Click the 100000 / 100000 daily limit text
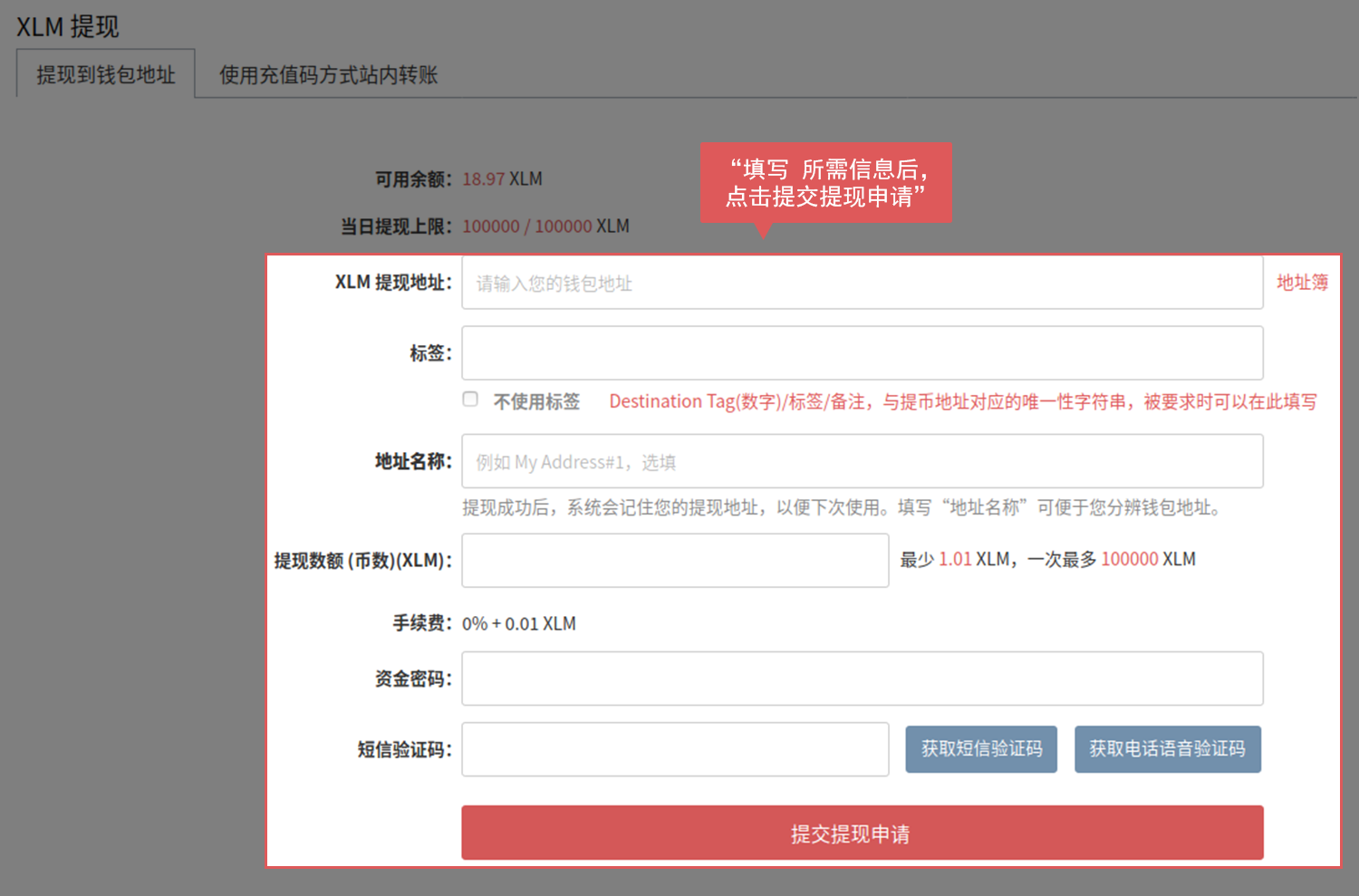 pyautogui.click(x=527, y=226)
